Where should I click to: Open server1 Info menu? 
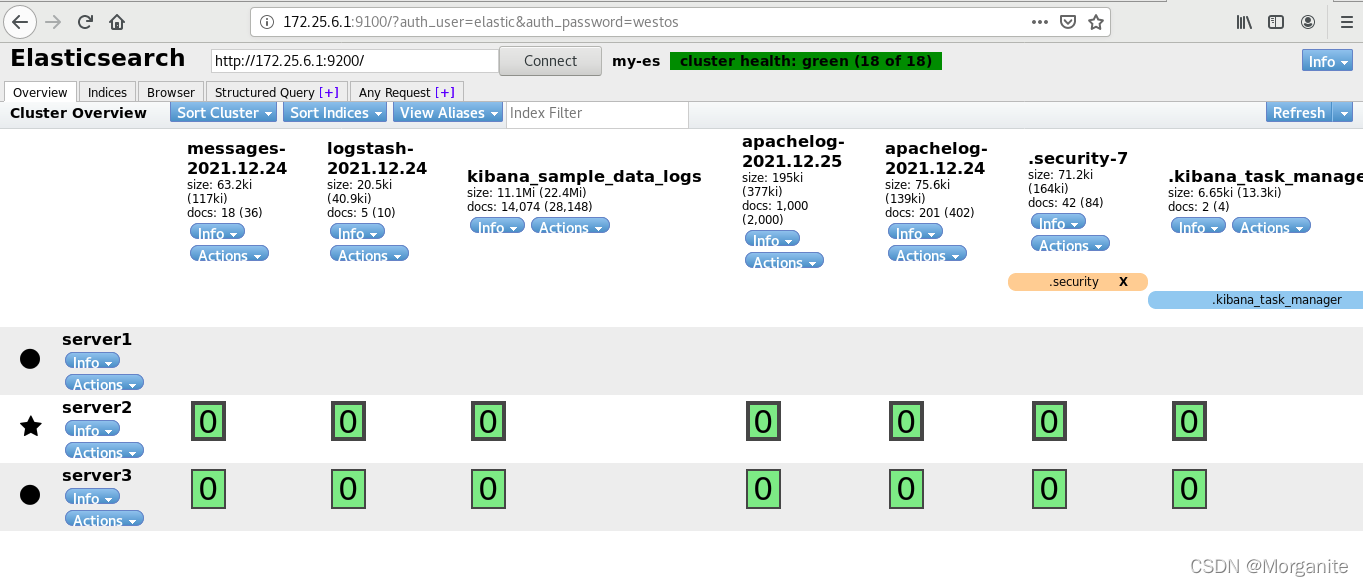click(x=92, y=362)
